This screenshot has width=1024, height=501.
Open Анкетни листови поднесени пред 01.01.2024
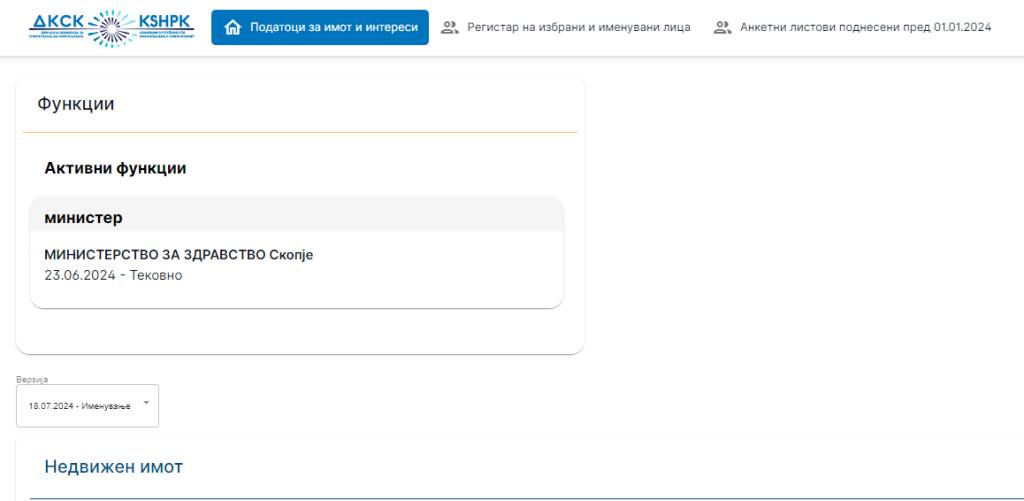click(865, 28)
